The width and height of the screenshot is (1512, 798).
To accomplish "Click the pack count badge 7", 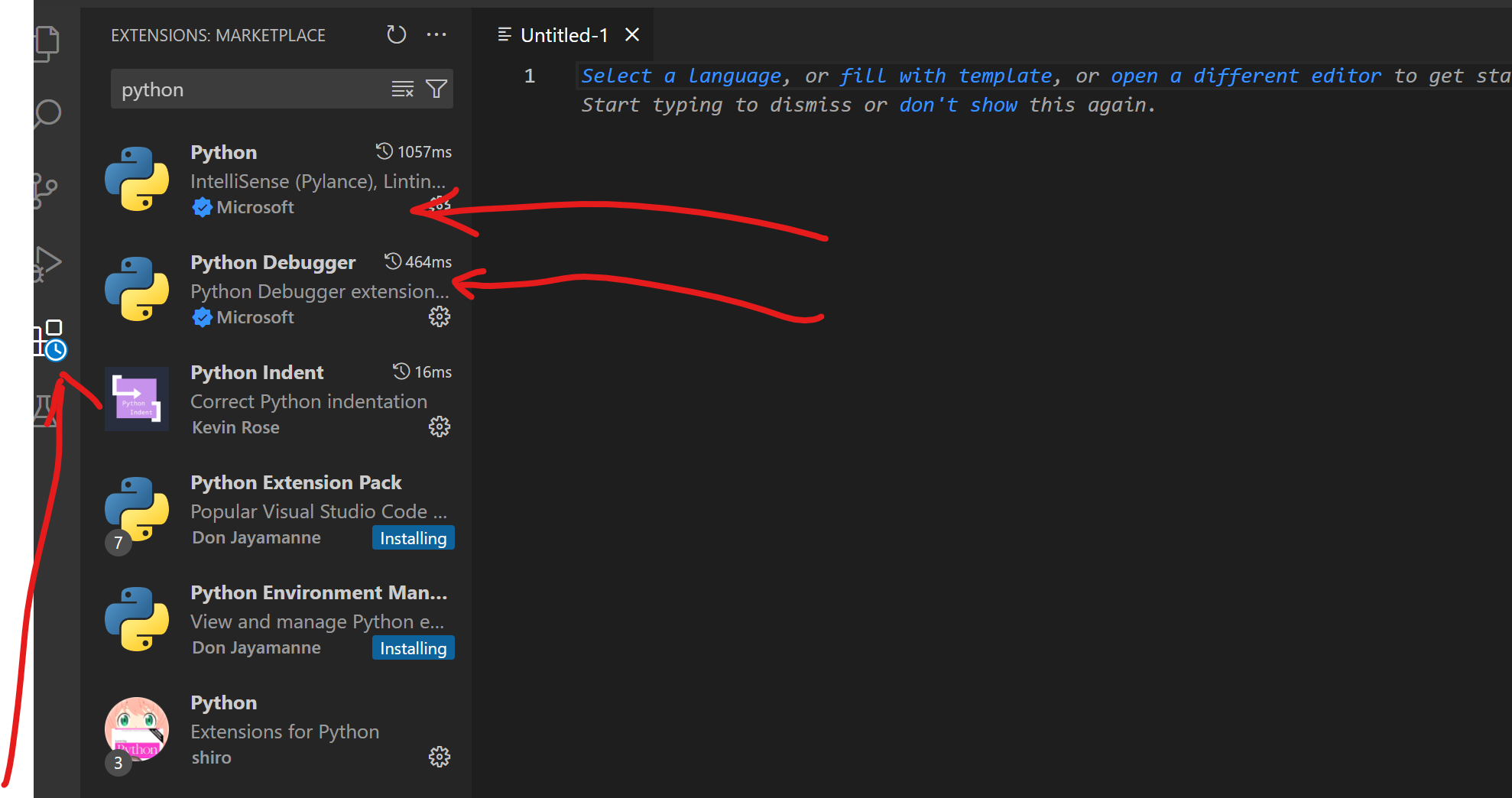I will tap(118, 543).
